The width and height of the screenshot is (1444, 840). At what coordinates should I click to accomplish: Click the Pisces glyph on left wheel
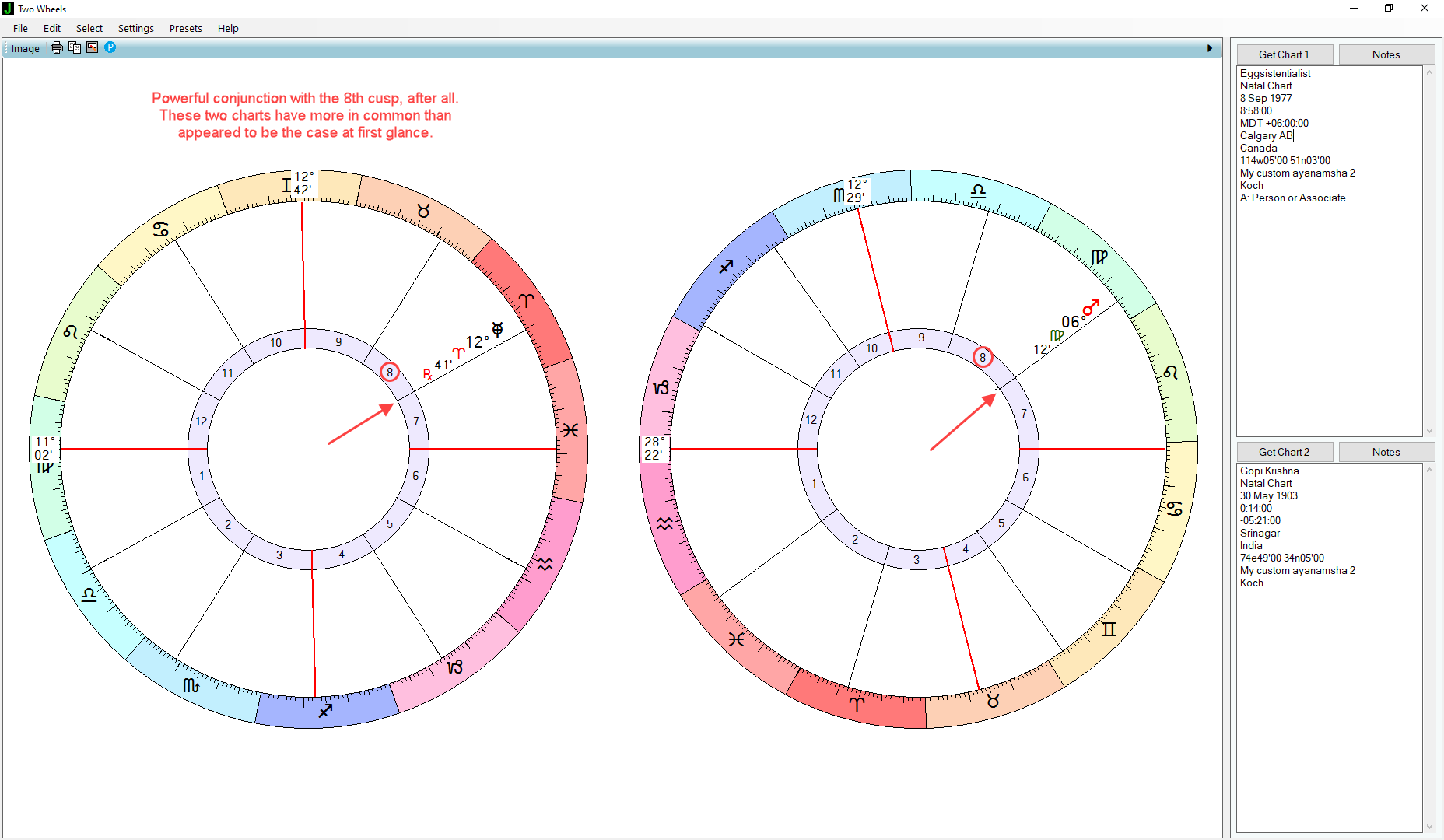[x=570, y=430]
